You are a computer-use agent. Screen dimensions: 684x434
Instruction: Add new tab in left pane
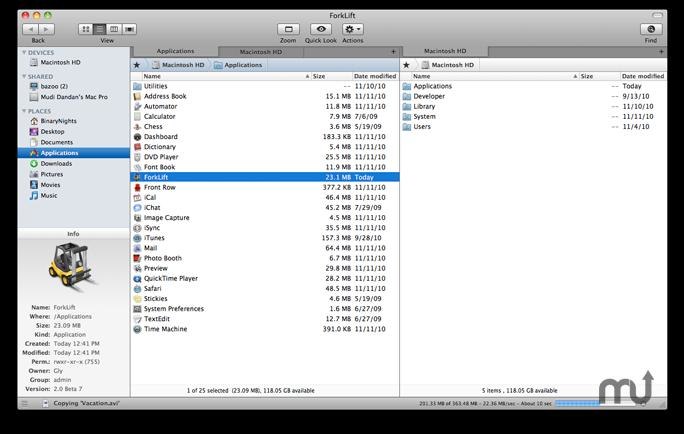pos(393,52)
